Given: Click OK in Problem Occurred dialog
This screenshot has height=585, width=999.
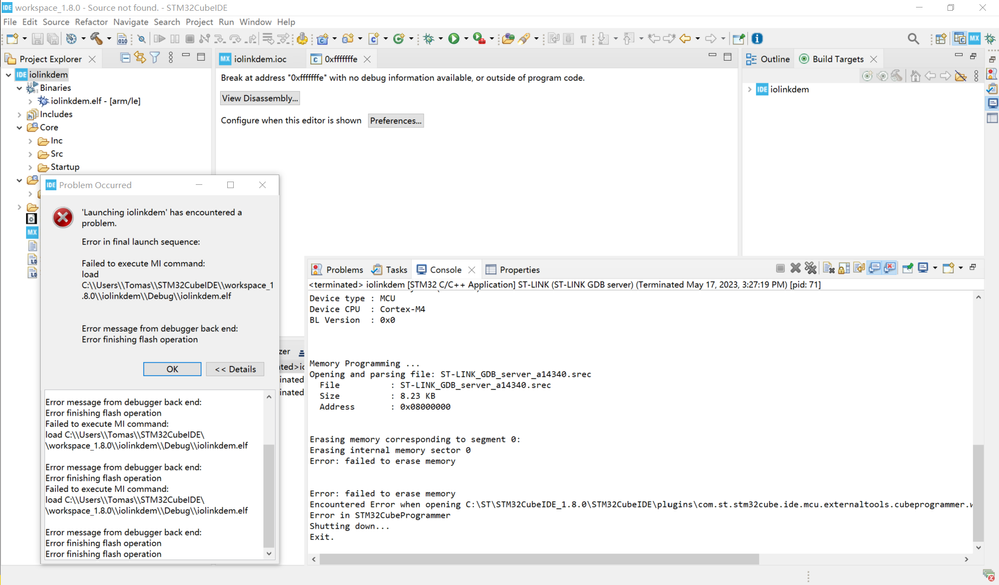Looking at the screenshot, I should (172, 369).
